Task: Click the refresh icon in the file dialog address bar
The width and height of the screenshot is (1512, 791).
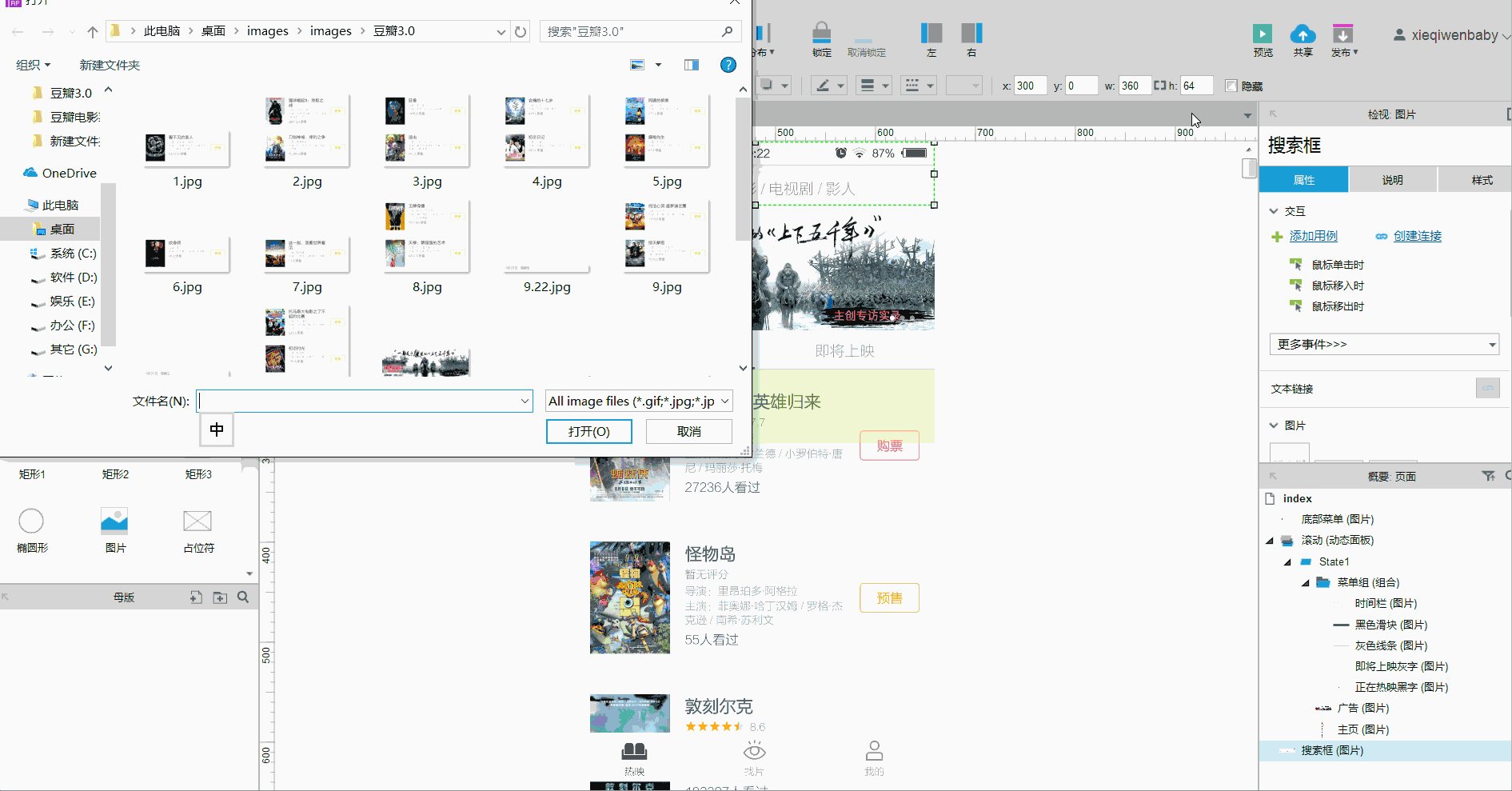Action: tap(521, 32)
